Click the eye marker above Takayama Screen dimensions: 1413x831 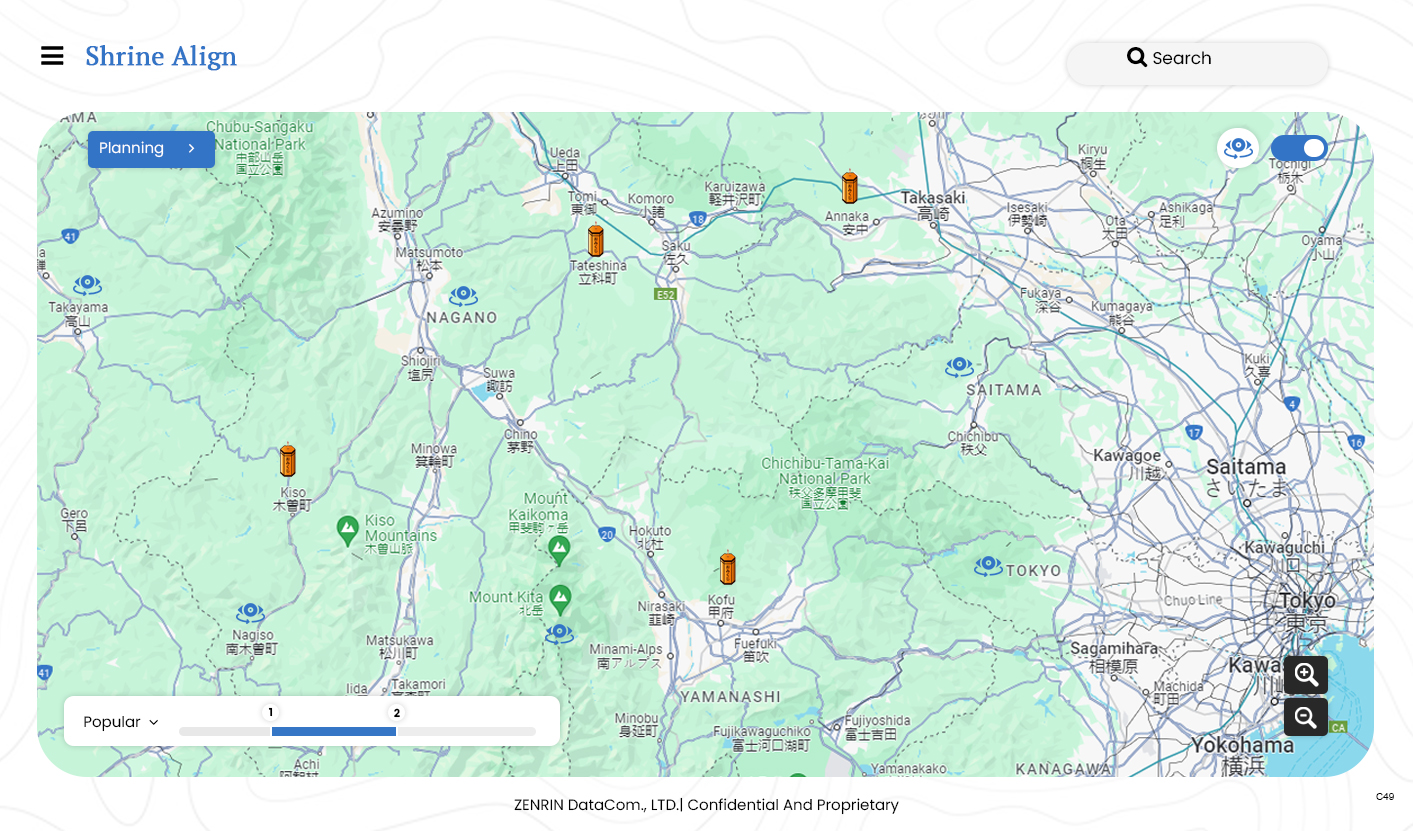tap(88, 285)
